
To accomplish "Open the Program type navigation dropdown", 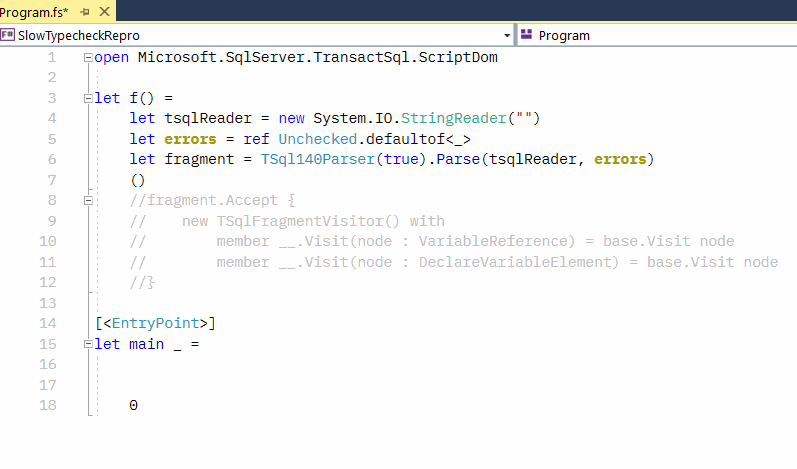I will 657,36.
